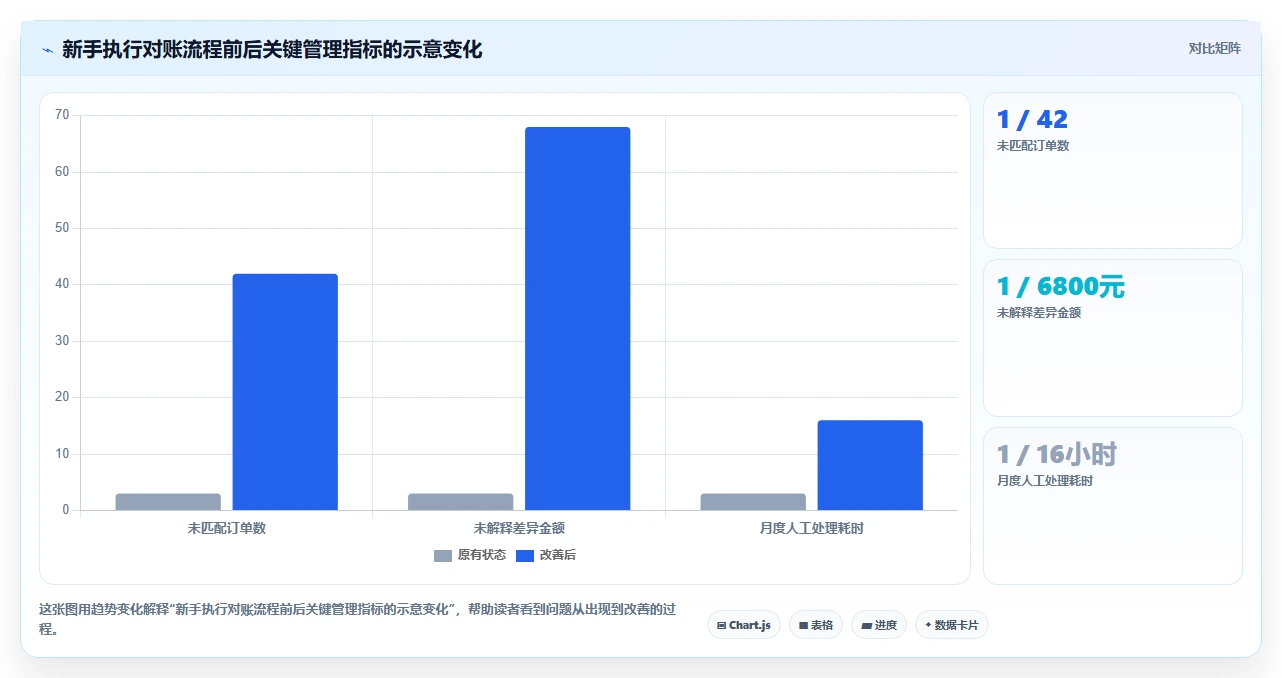
Task: Click the blue 未解释差异金额 bar
Action: [578, 319]
